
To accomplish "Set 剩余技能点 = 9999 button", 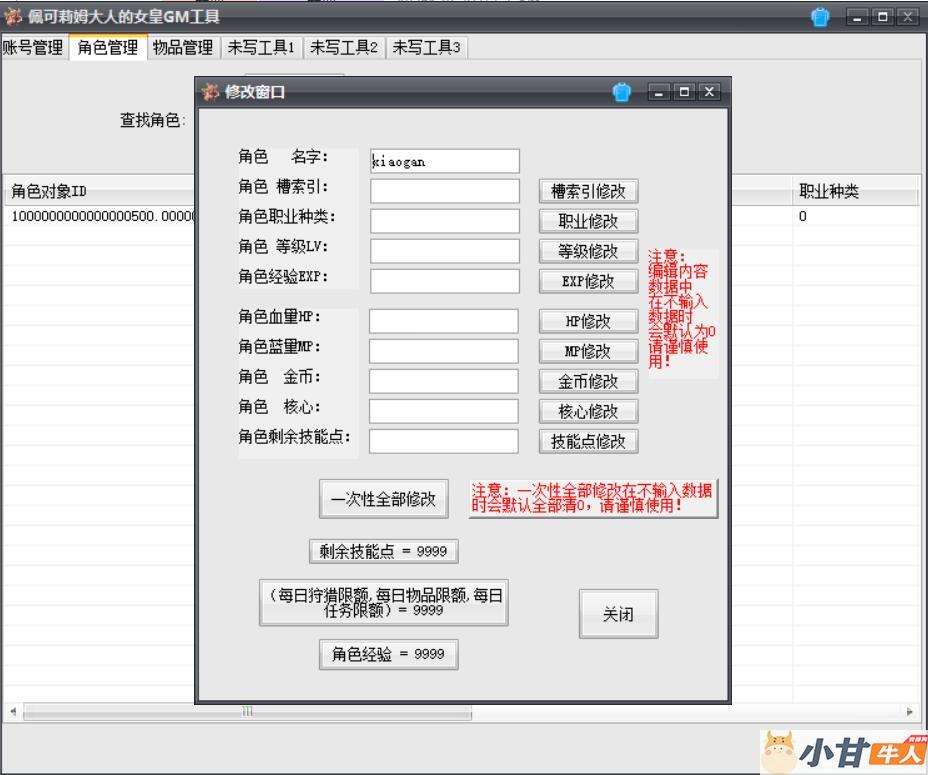I will coord(383,551).
